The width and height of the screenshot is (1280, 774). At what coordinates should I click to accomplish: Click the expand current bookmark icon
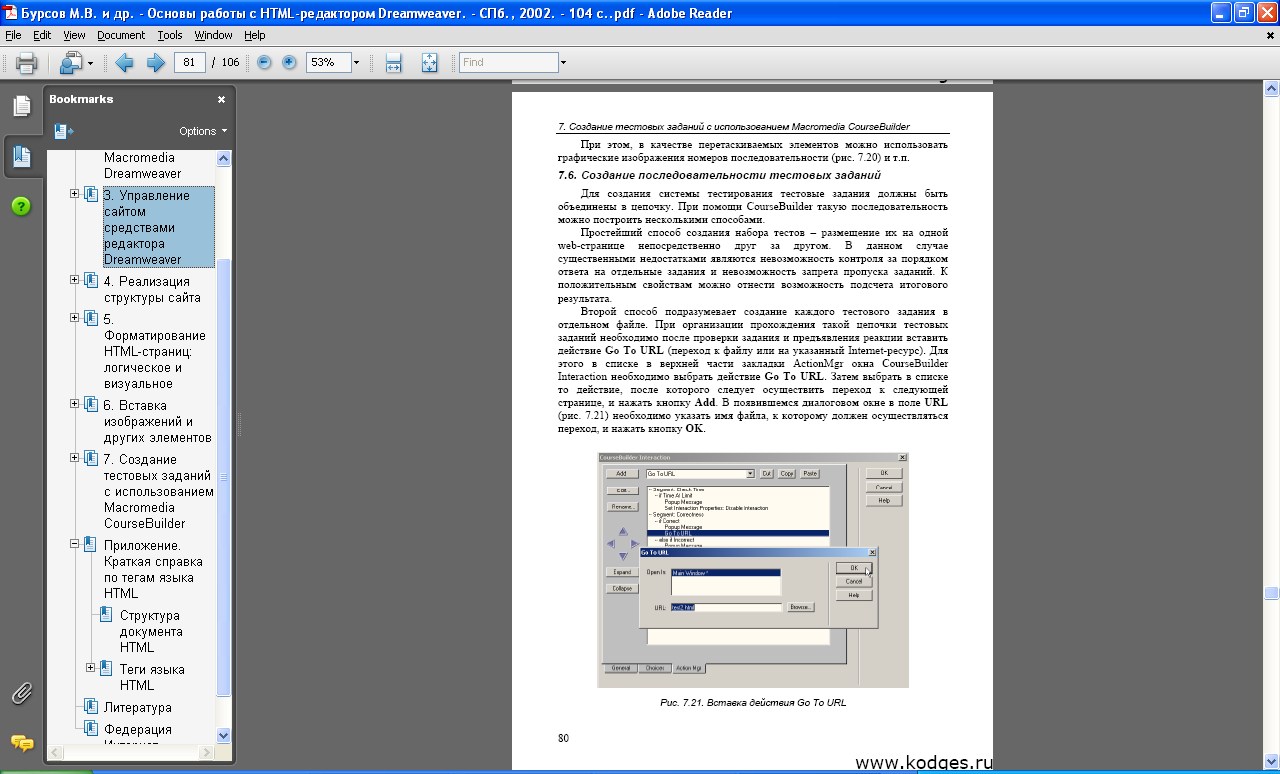(64, 131)
